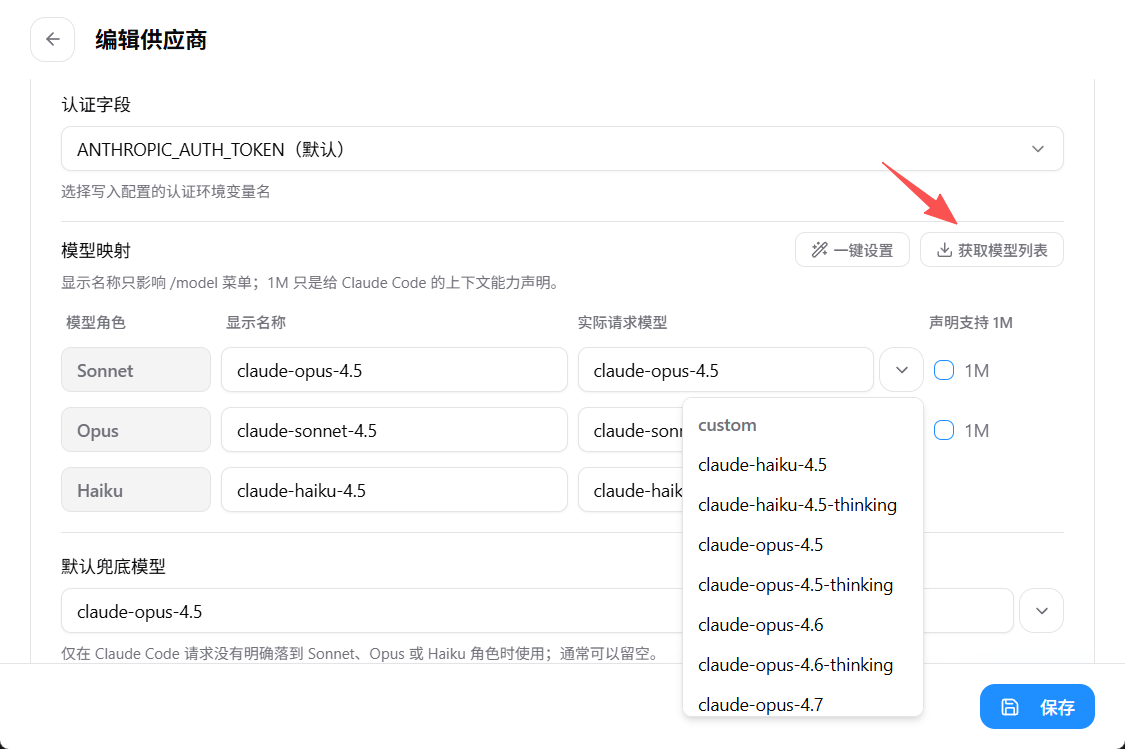Screen dimensions: 1125x749
Task: Select claude-haiku-4.5 from dropdown list
Action: (802, 465)
